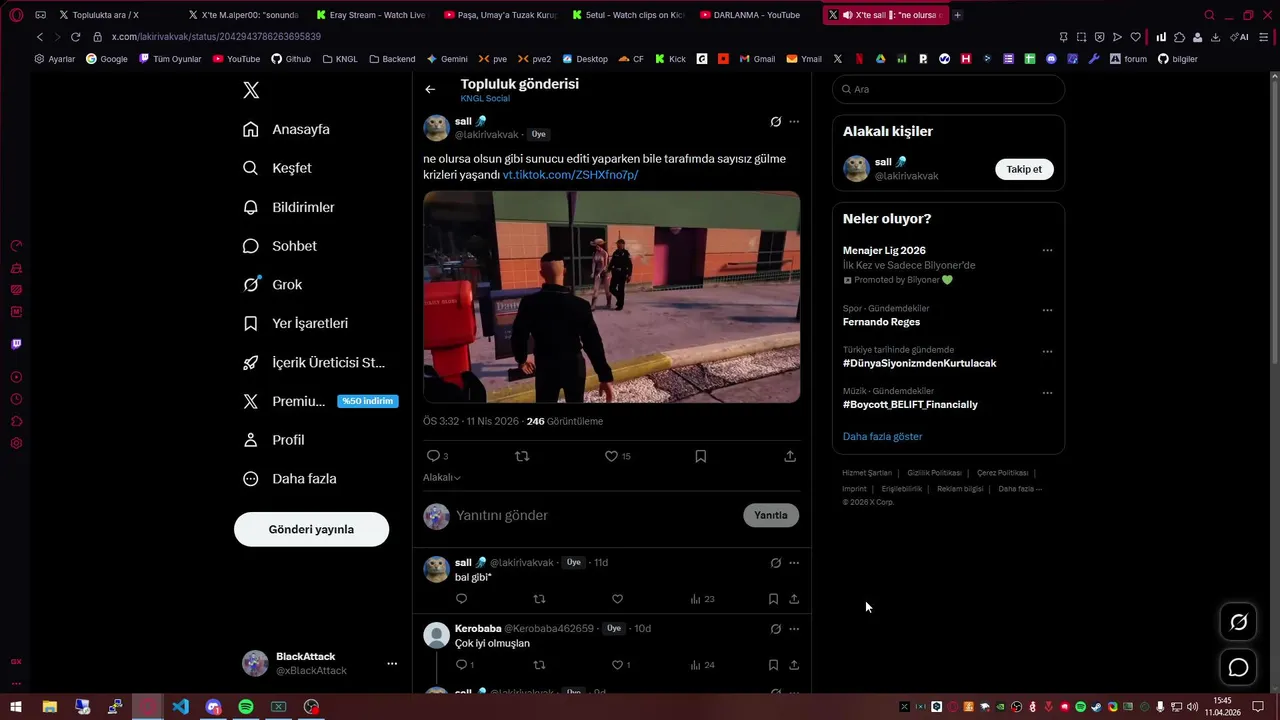1280x720 pixels.
Task: Open Keşfet explore page
Action: tap(277, 168)
